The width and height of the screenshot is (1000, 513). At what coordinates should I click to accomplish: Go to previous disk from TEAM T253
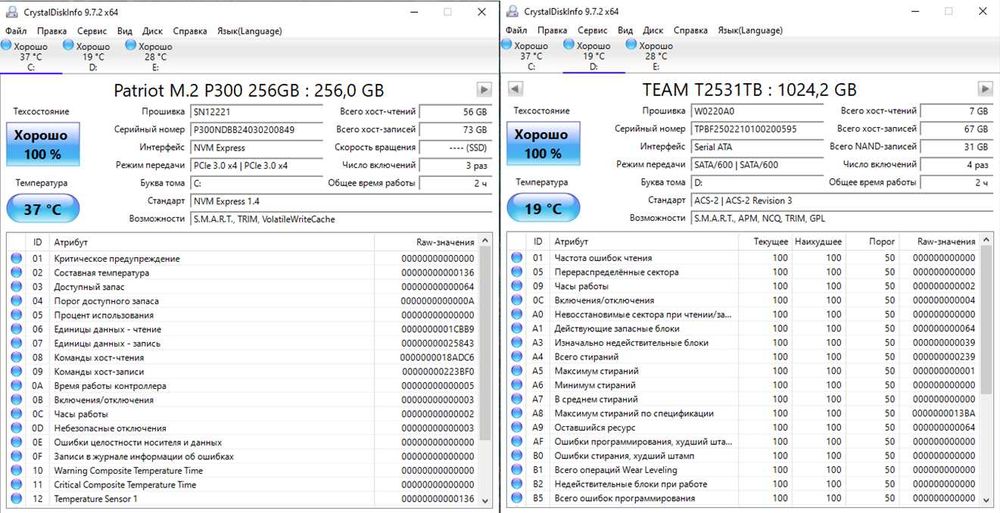tap(516, 89)
